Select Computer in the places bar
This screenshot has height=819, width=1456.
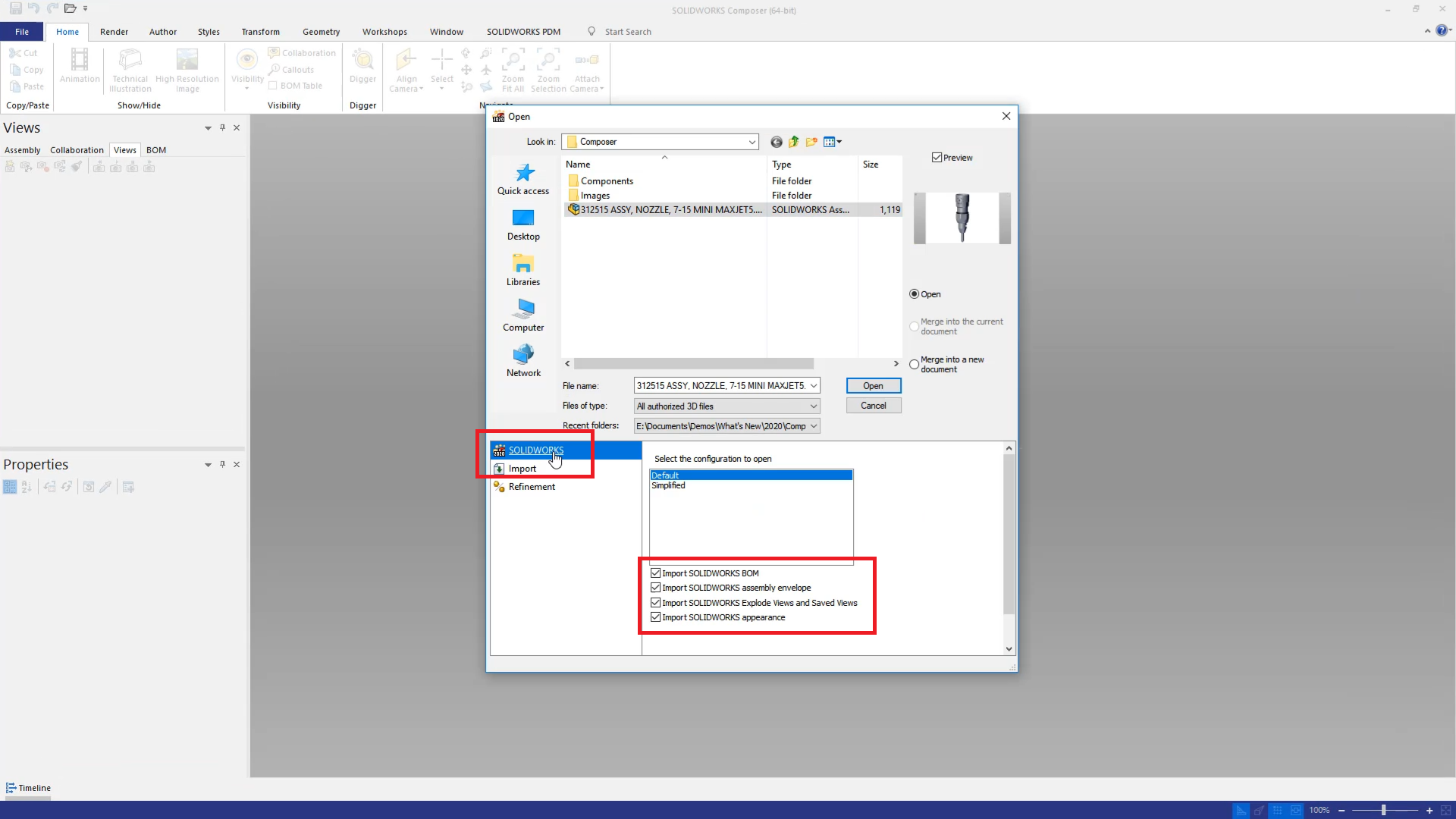523,316
